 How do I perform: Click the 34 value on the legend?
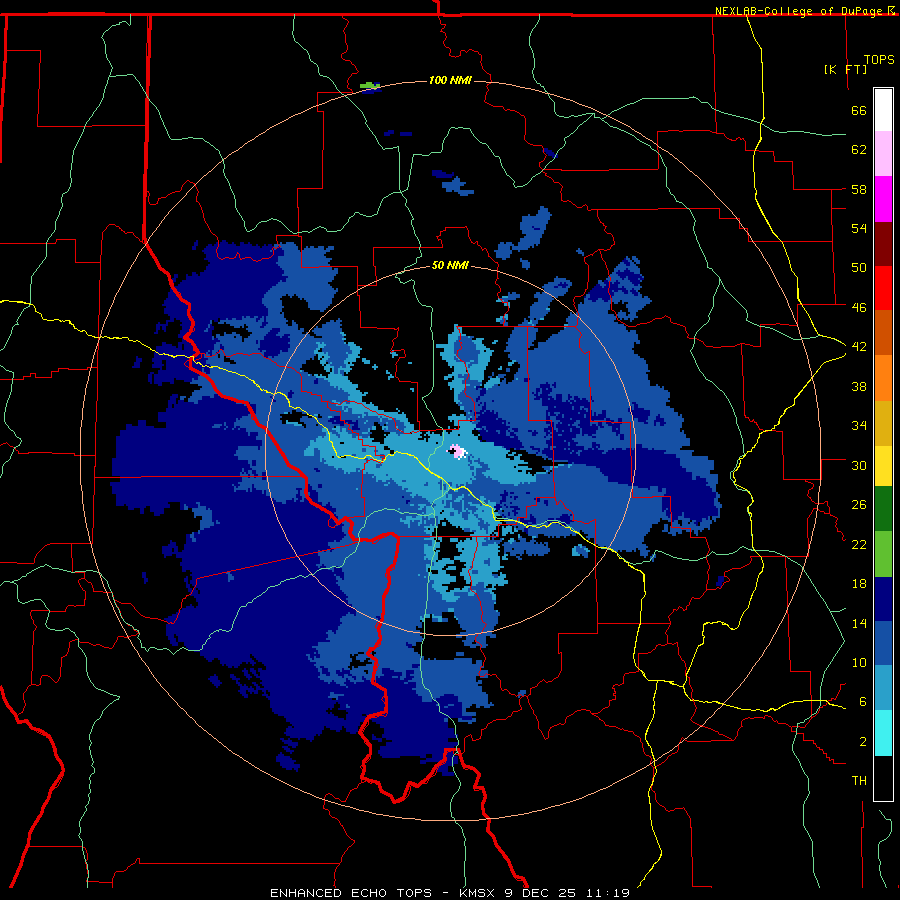coord(859,426)
